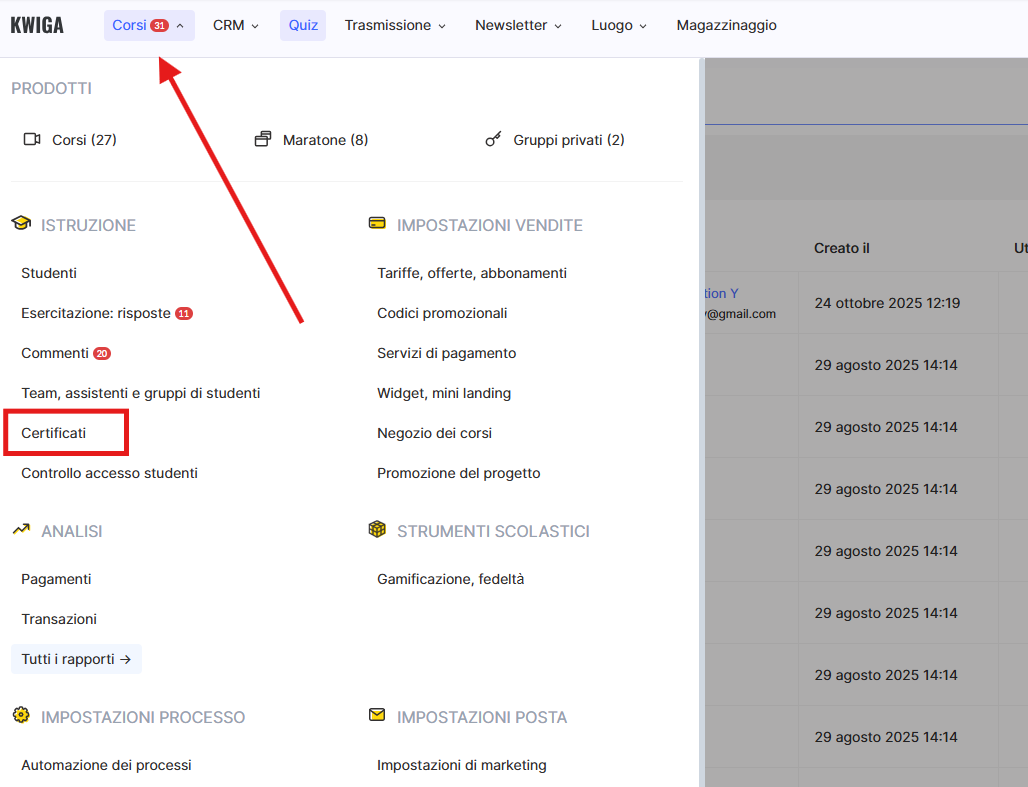
Task: Expand the CRM dropdown
Action: 236,25
